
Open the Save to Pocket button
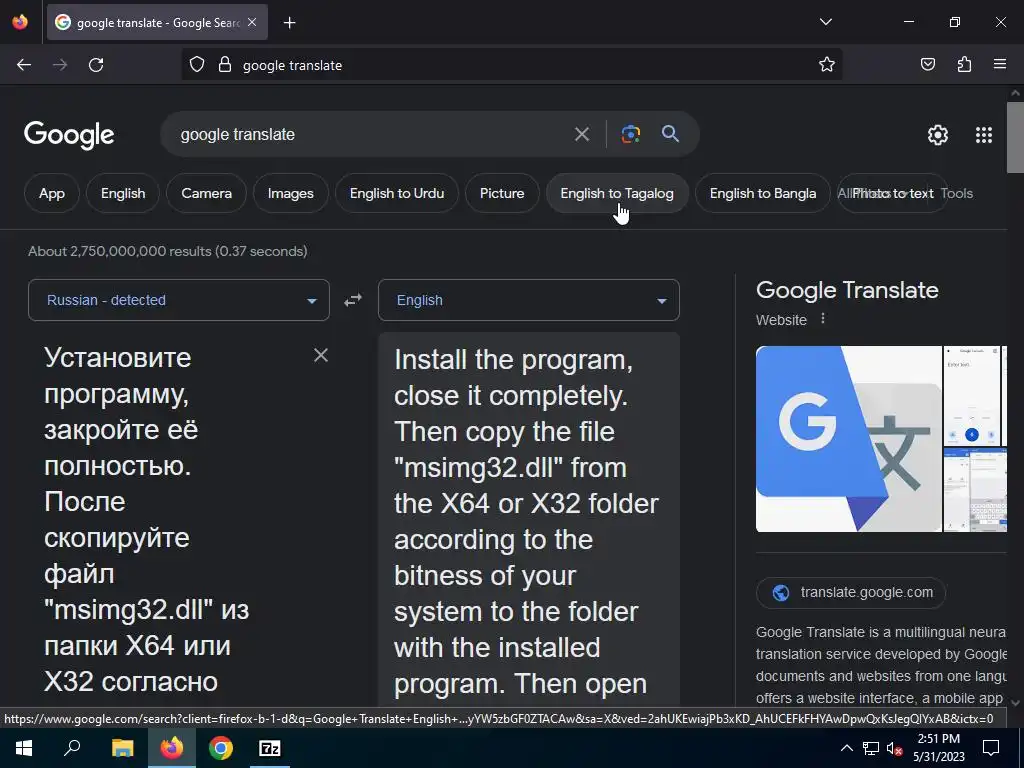[x=928, y=64]
